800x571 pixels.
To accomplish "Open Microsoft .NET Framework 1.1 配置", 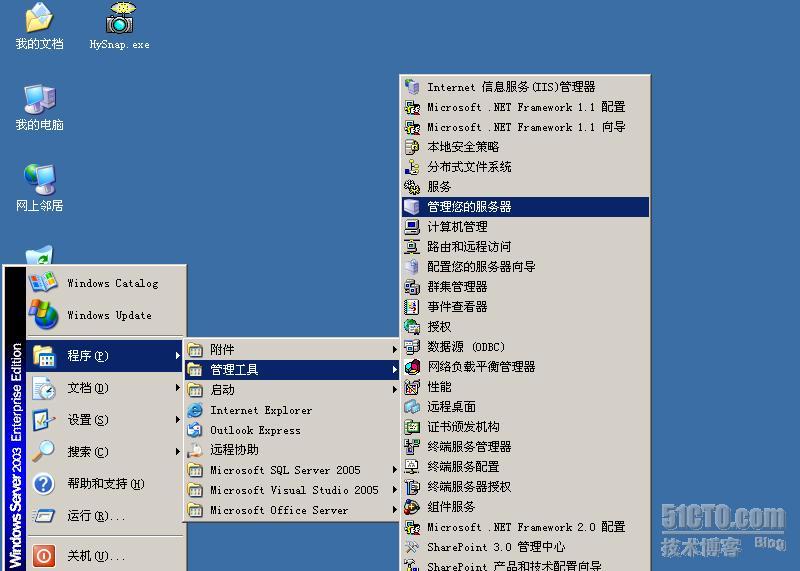I will pos(526,107).
